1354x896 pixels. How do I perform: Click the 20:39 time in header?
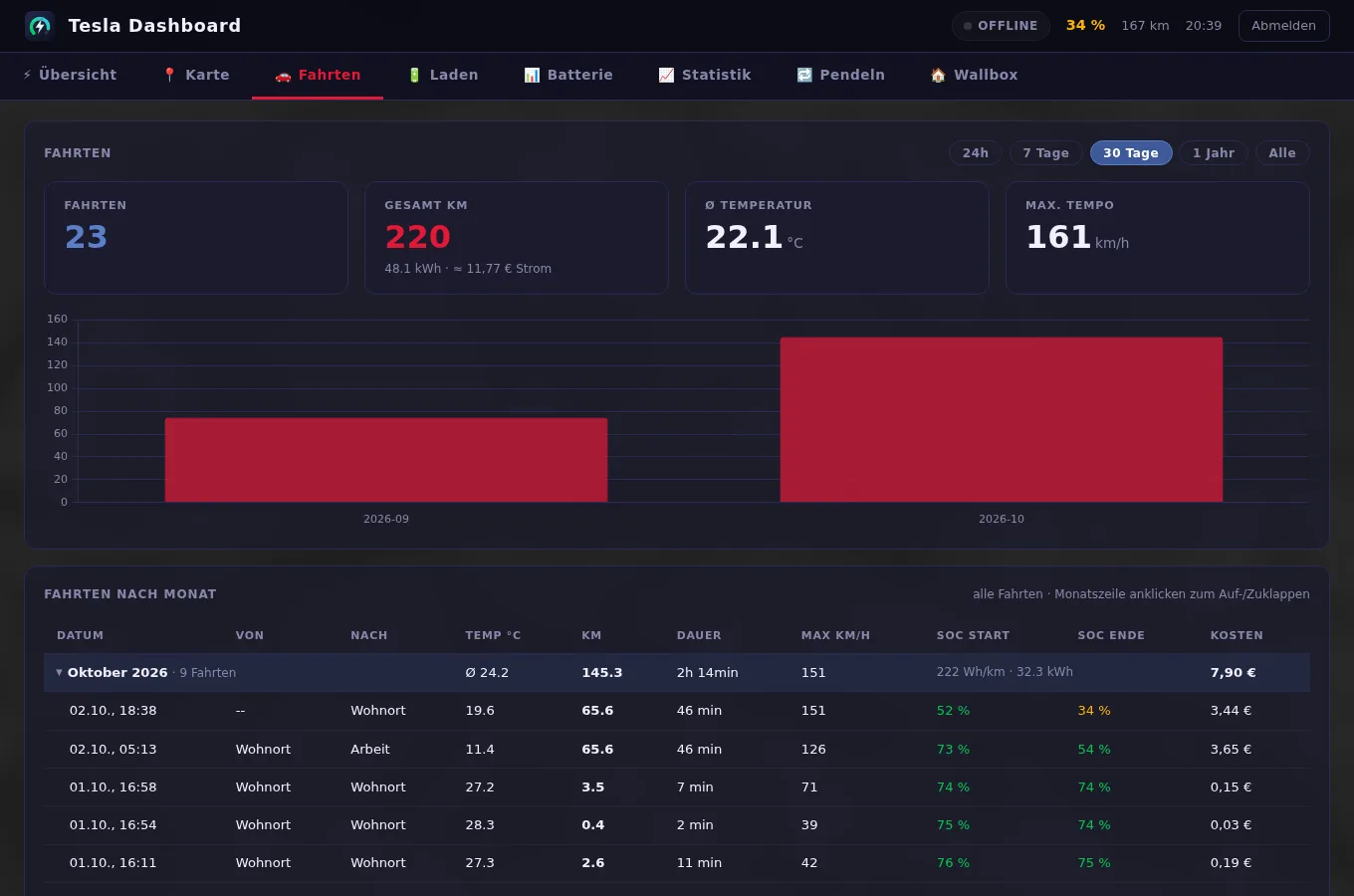pos(1203,26)
